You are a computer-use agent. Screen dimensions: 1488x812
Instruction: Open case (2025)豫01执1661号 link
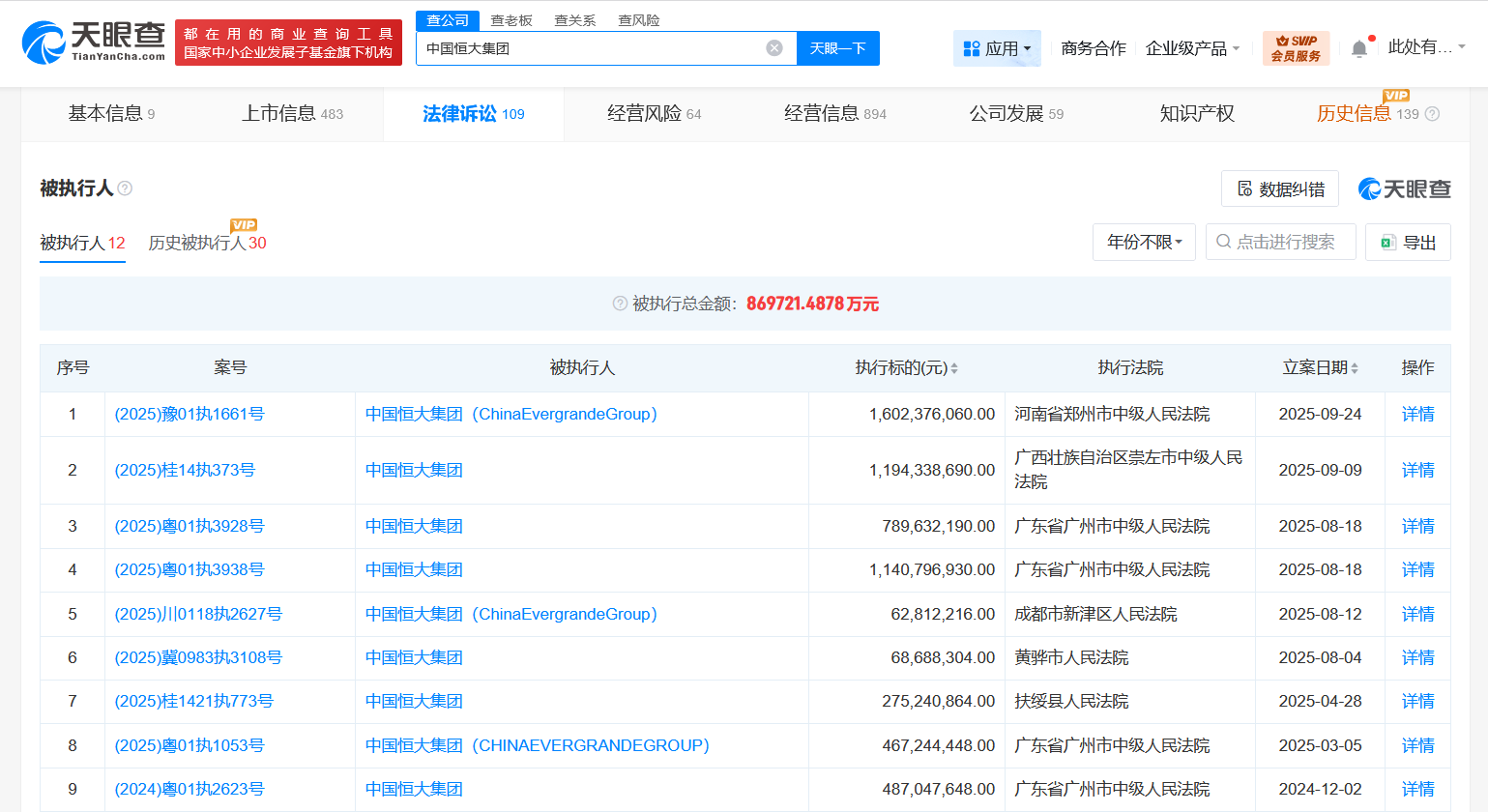tap(190, 414)
